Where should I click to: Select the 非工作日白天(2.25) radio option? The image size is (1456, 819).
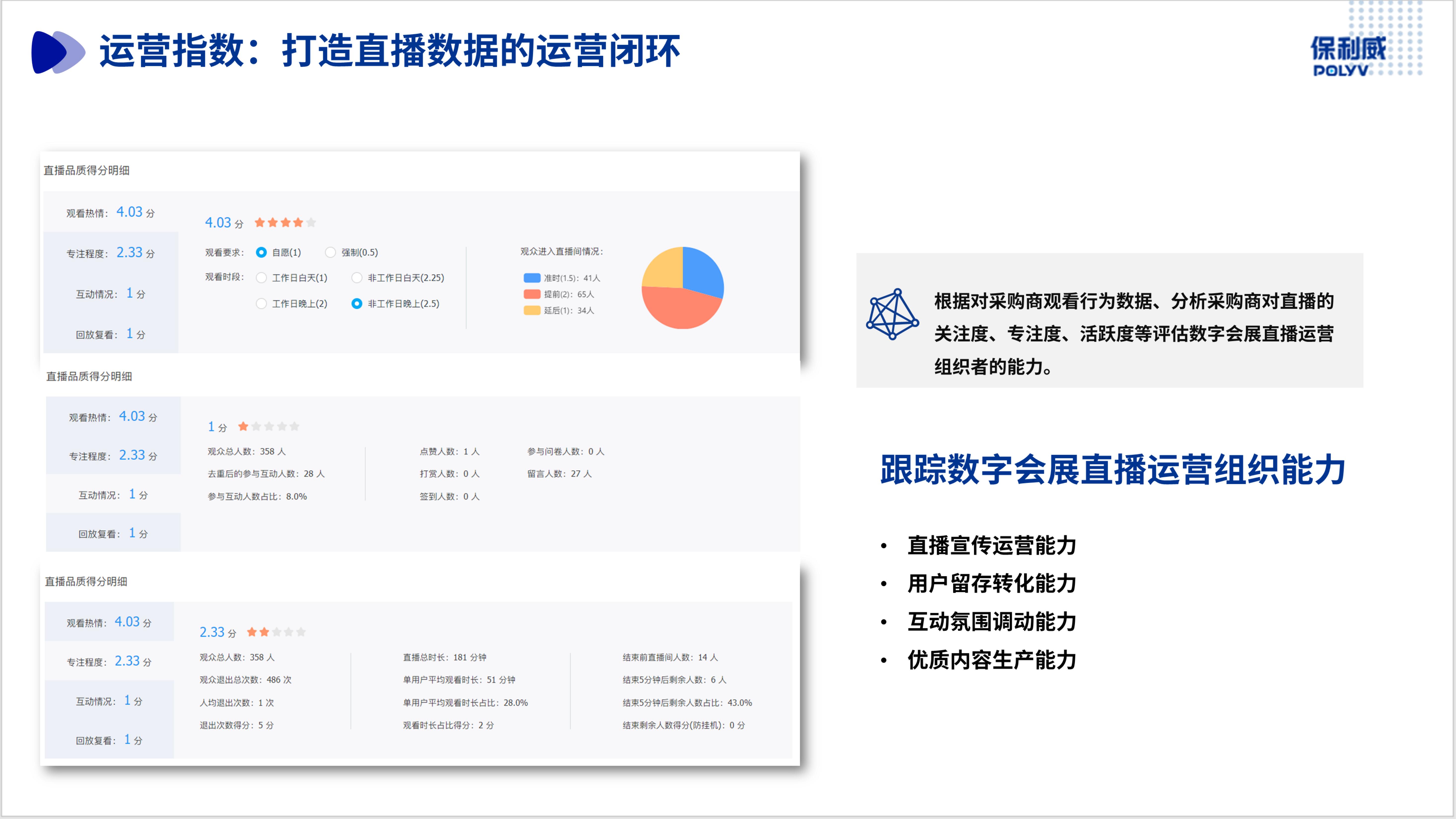click(x=357, y=277)
